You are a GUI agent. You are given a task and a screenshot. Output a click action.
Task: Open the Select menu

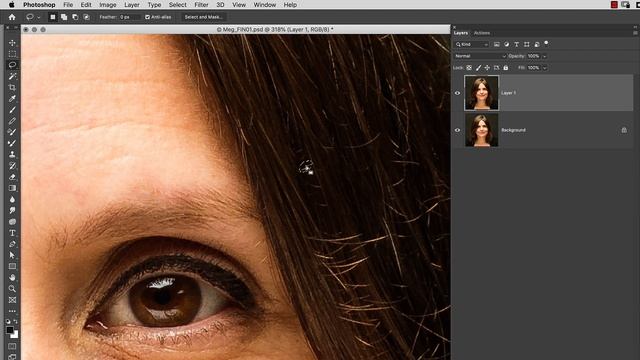point(178,5)
